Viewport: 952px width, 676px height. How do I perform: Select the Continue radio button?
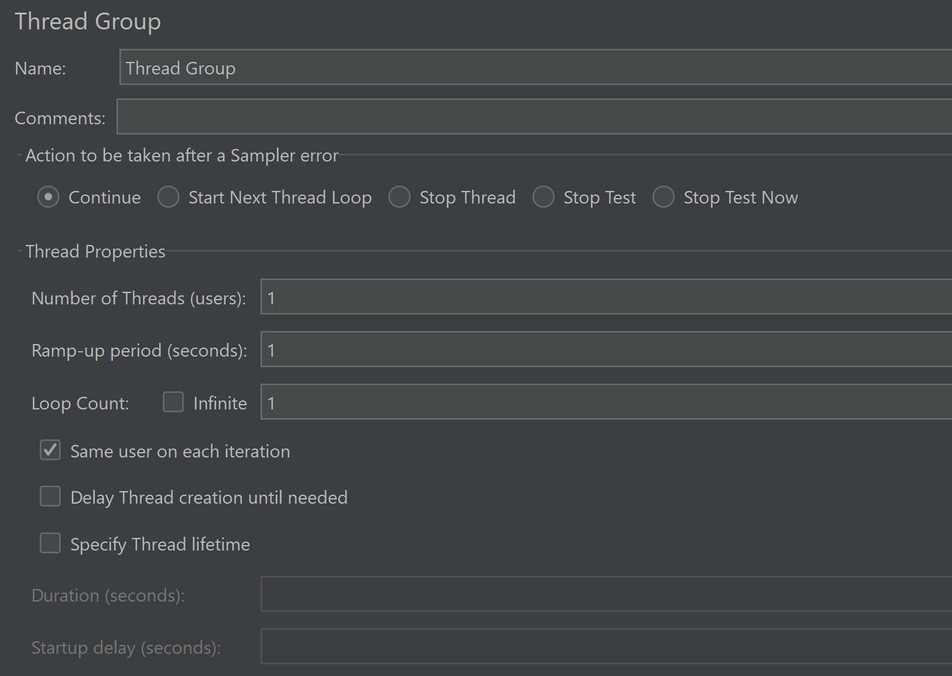48,197
